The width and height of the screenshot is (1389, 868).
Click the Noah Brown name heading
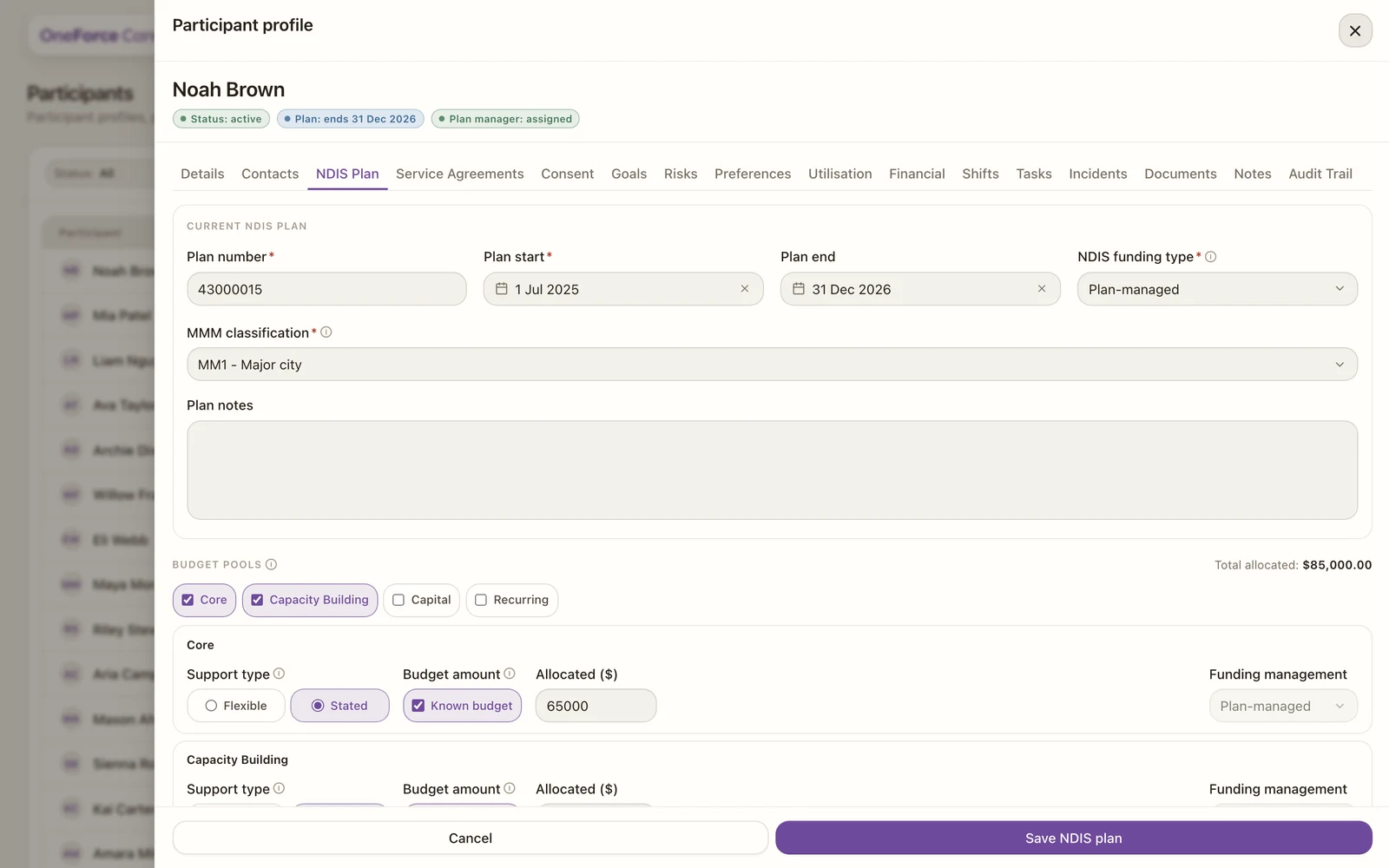(228, 89)
